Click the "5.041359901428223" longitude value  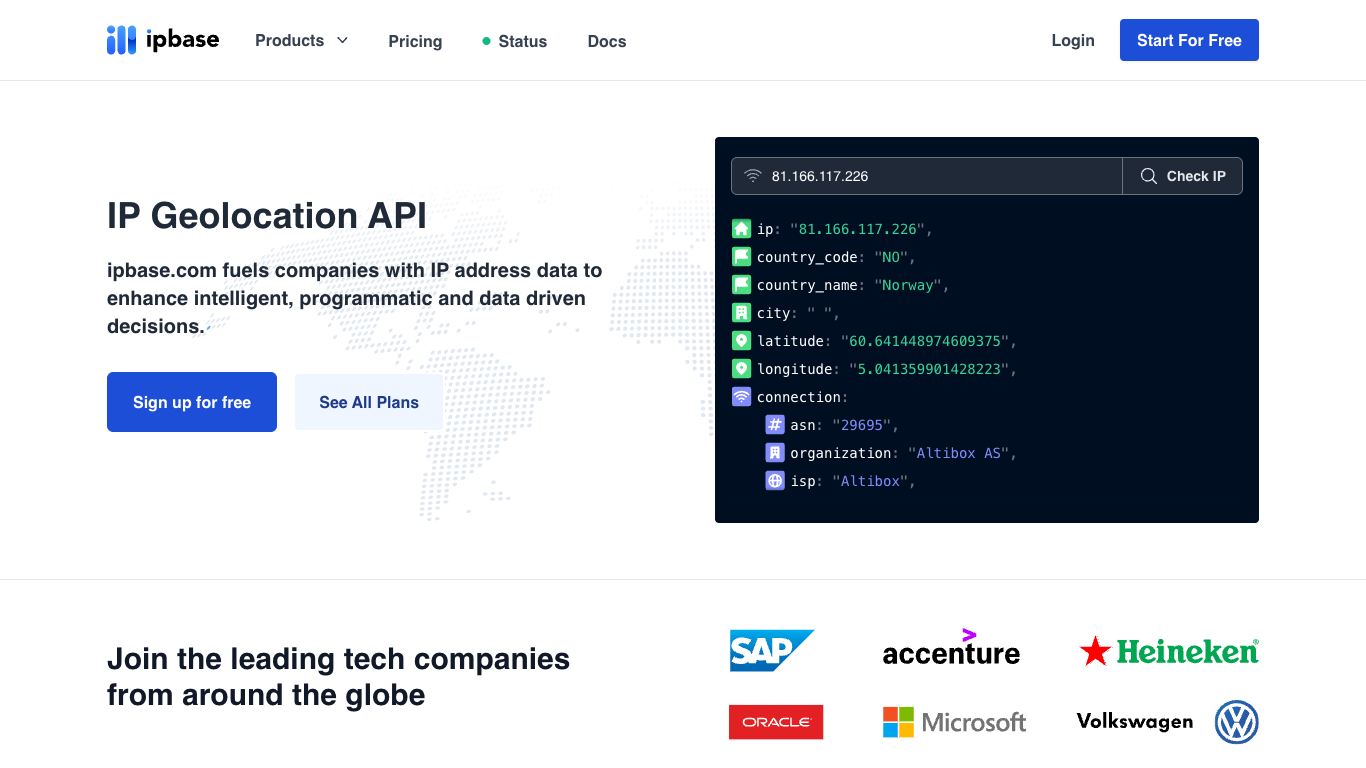[x=928, y=369]
